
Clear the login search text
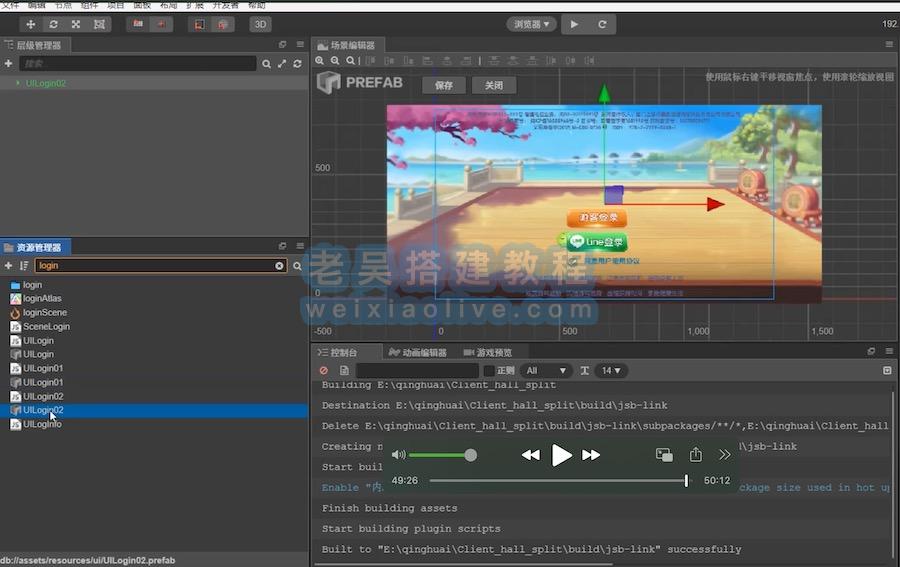click(x=280, y=266)
